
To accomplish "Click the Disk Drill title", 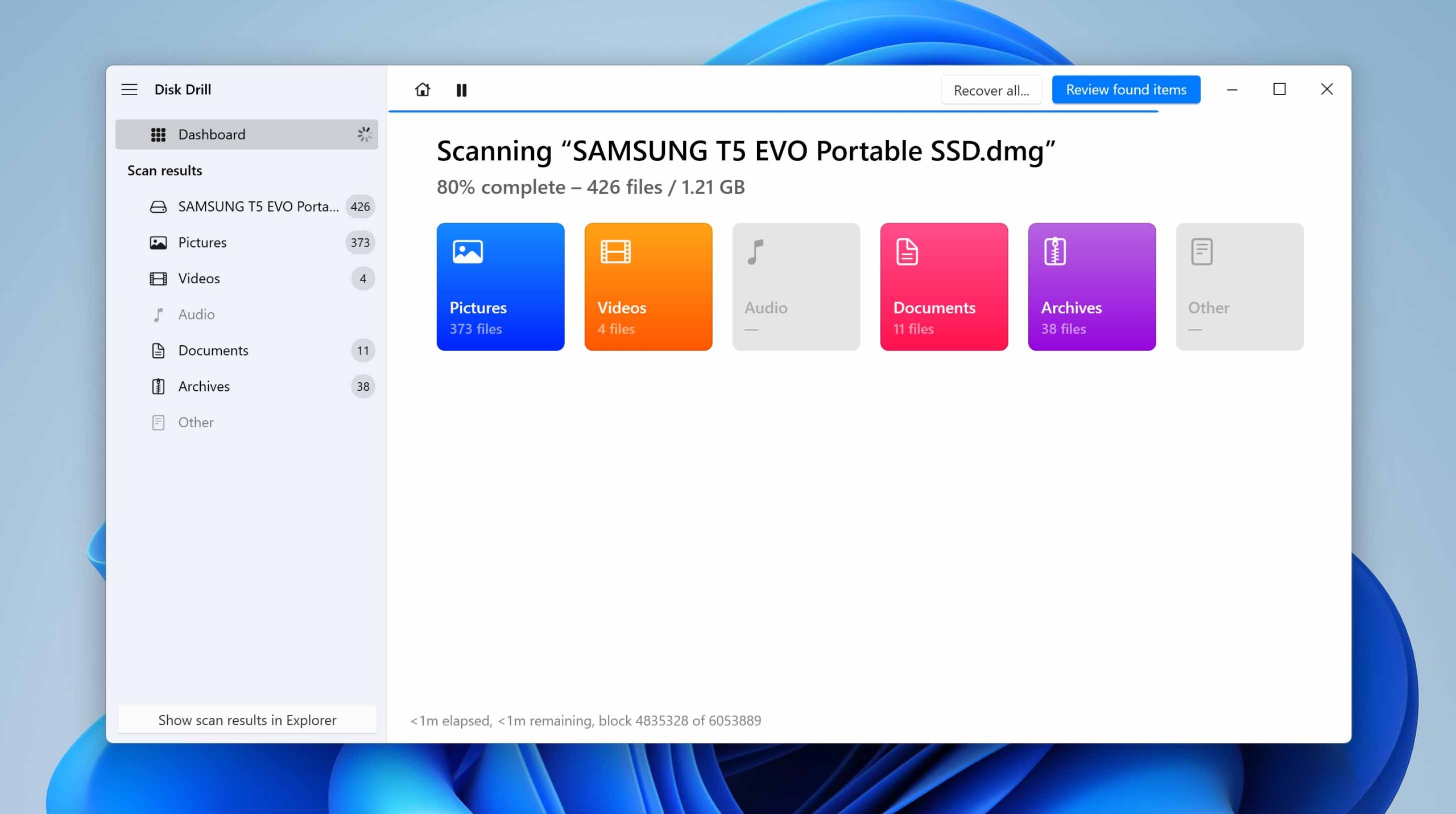I will (183, 89).
